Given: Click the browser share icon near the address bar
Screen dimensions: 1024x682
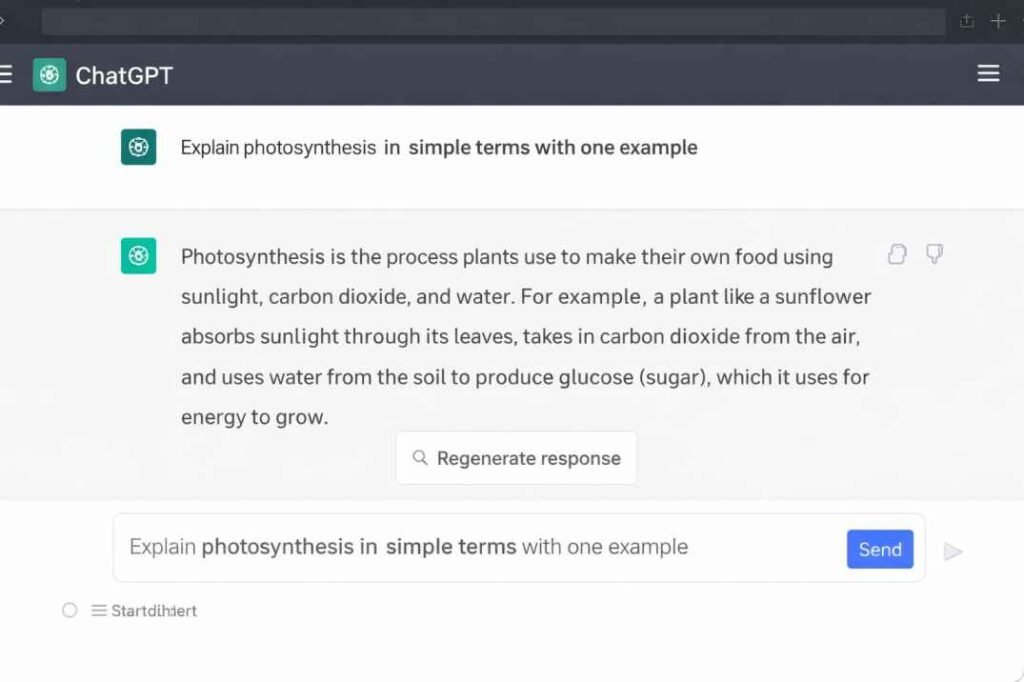Looking at the screenshot, I should coord(966,20).
